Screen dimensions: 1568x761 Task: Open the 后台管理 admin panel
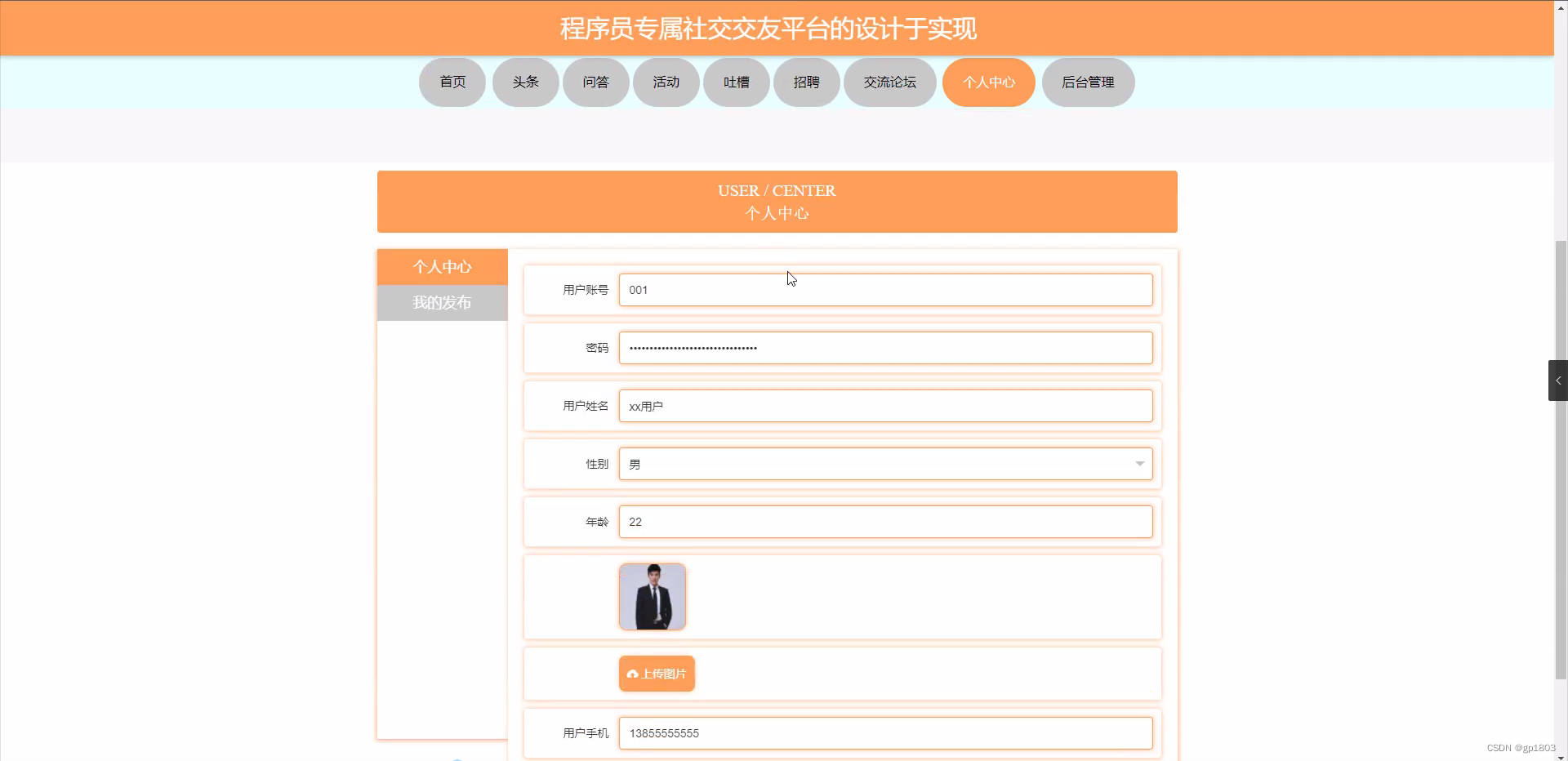click(x=1087, y=82)
